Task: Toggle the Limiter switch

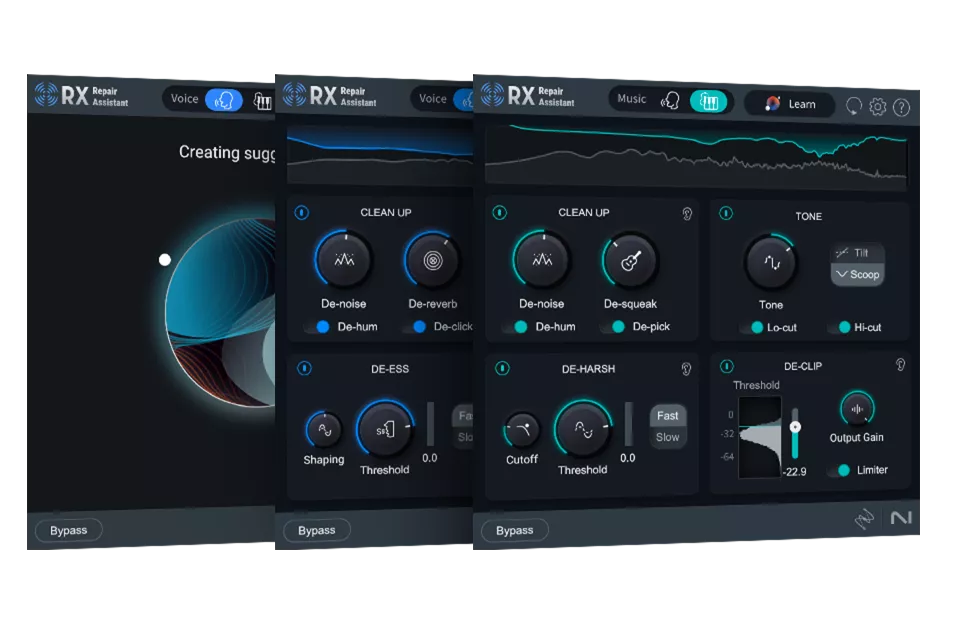Action: tap(839, 470)
